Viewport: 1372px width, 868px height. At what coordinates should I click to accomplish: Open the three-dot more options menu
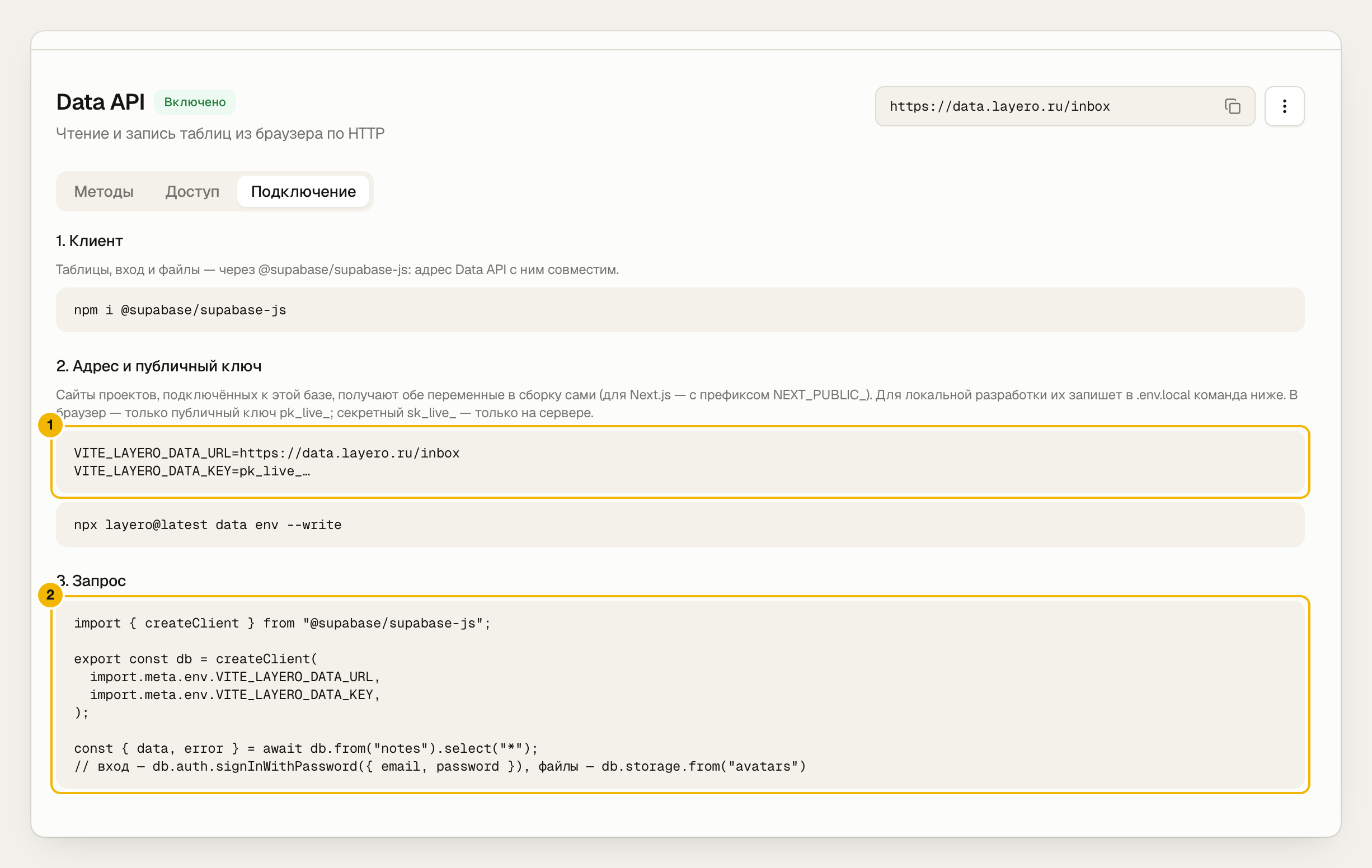pos(1284,106)
